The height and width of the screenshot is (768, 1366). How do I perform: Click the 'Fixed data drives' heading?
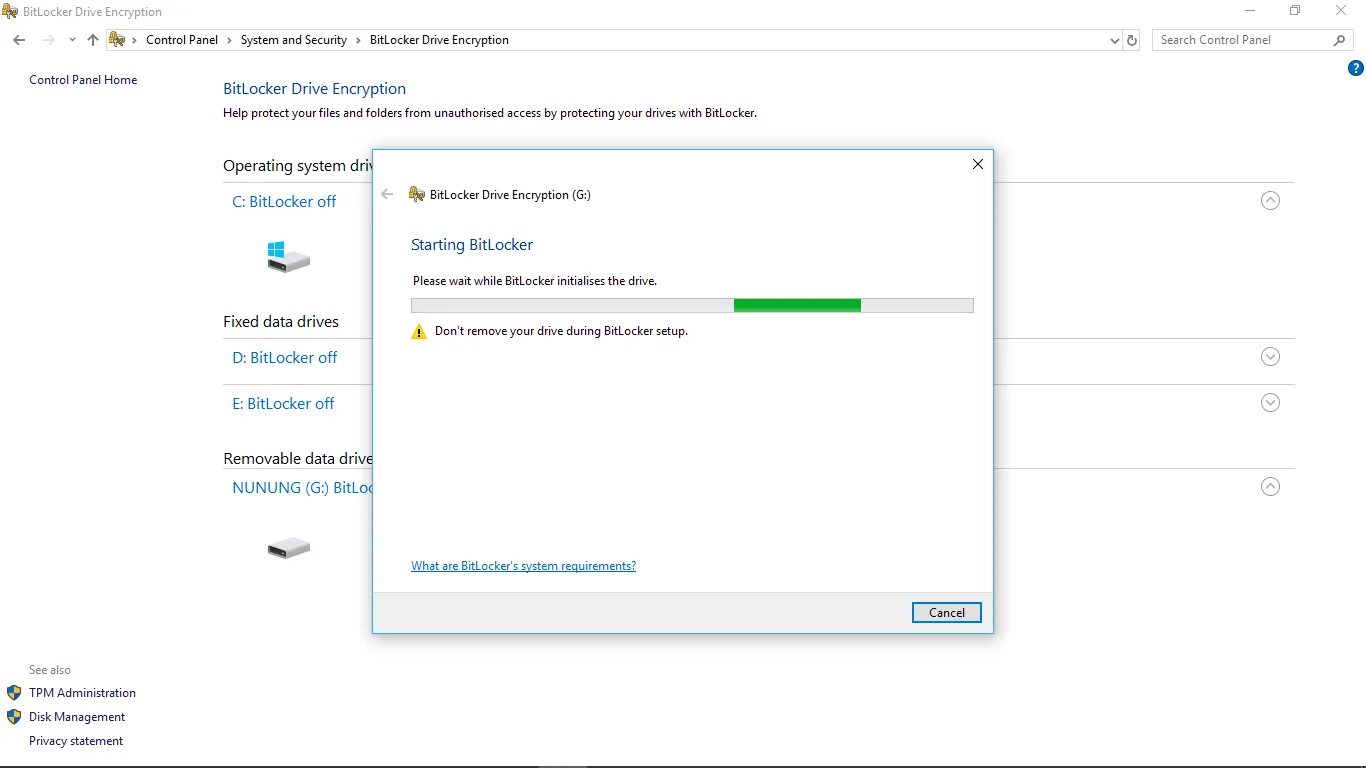281,322
